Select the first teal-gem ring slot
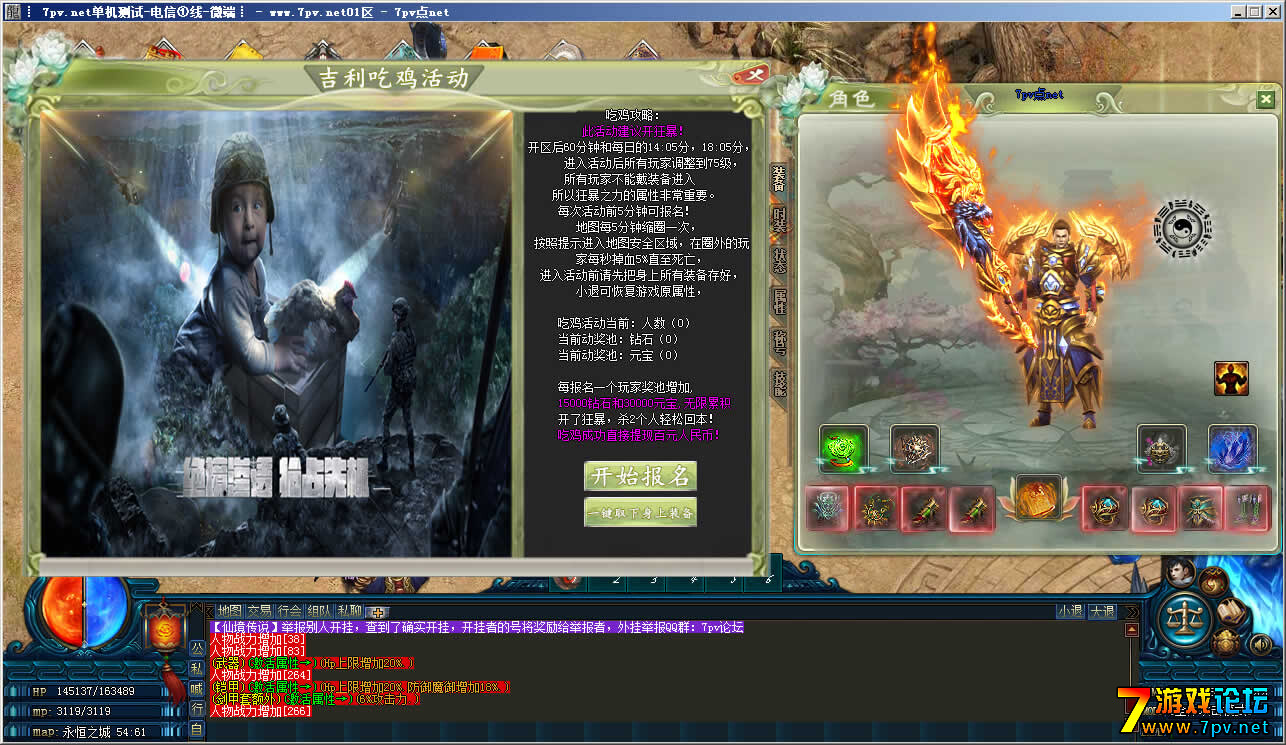This screenshot has height=745, width=1286. click(1105, 508)
